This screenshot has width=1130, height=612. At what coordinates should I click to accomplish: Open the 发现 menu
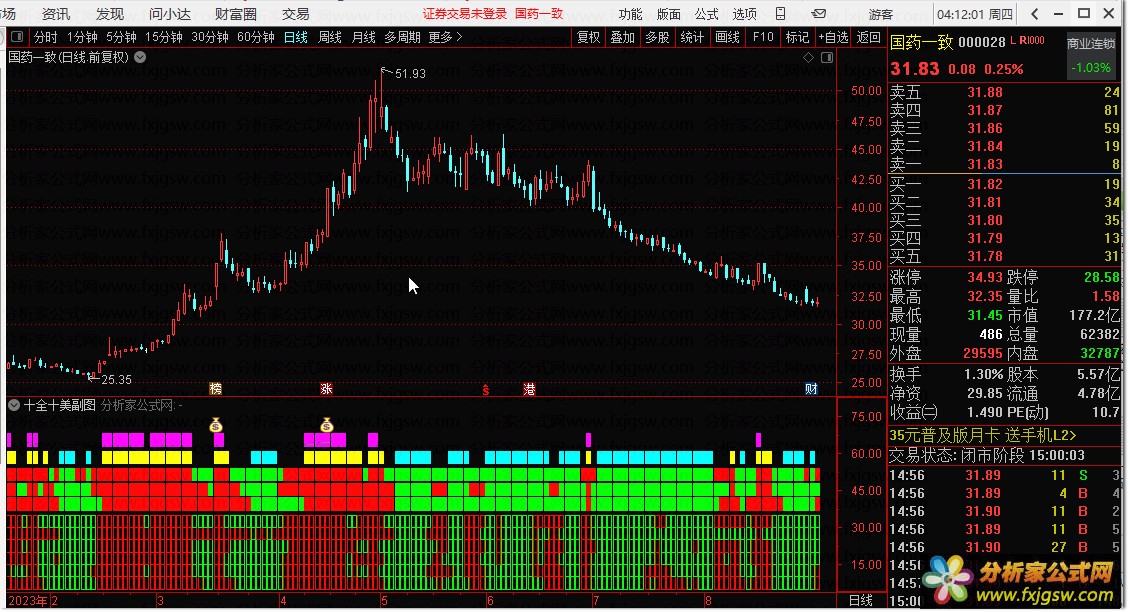point(110,14)
